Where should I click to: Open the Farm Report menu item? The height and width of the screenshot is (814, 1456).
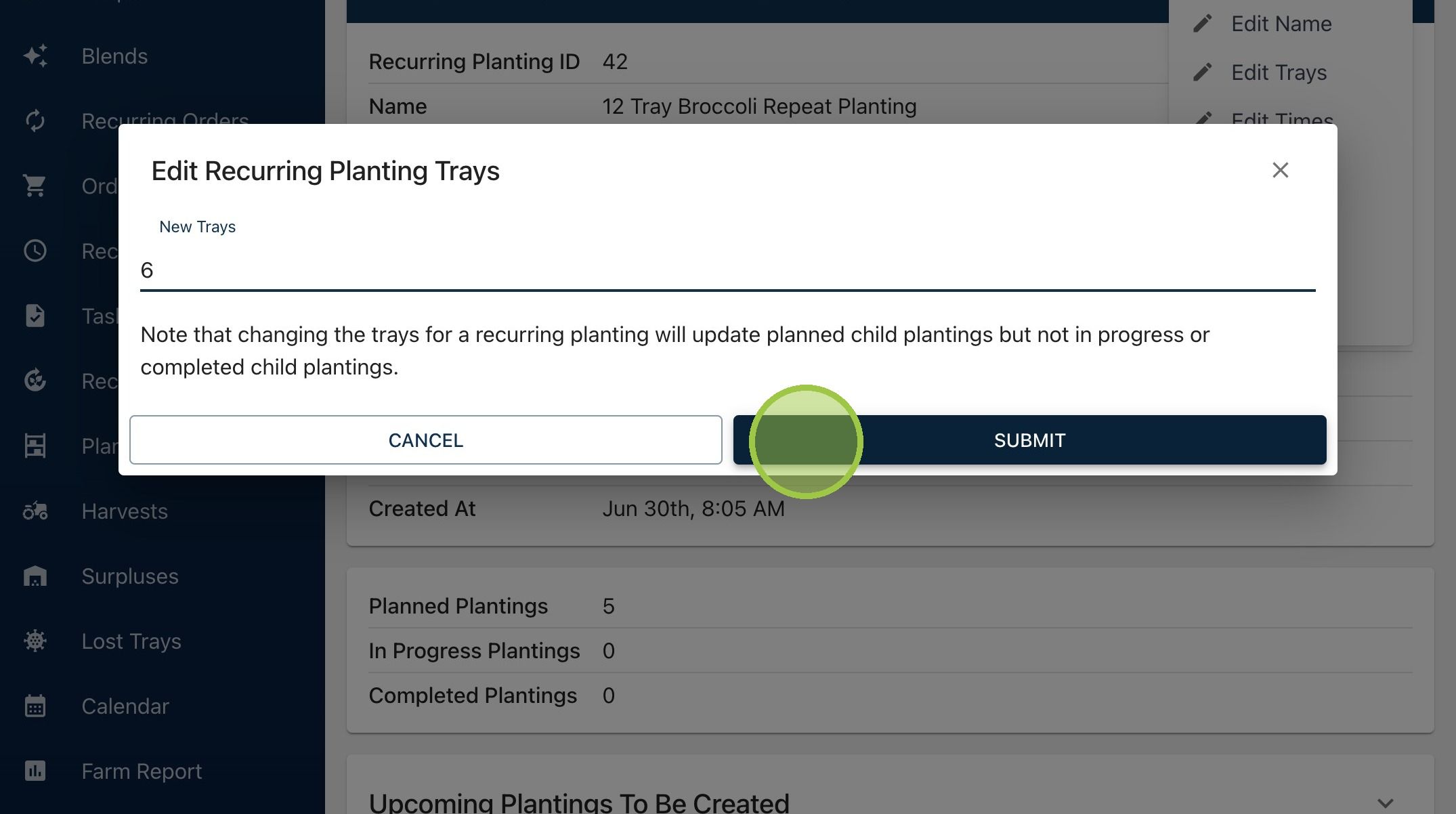coord(142,771)
